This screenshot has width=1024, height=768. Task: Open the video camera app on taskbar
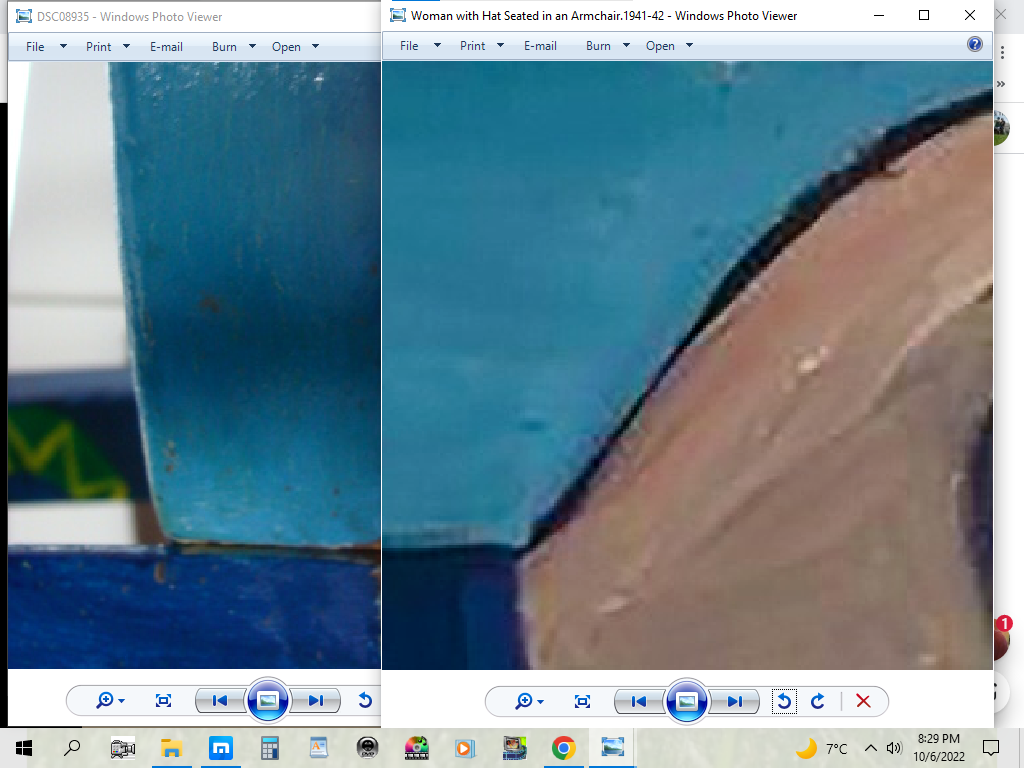pos(123,748)
